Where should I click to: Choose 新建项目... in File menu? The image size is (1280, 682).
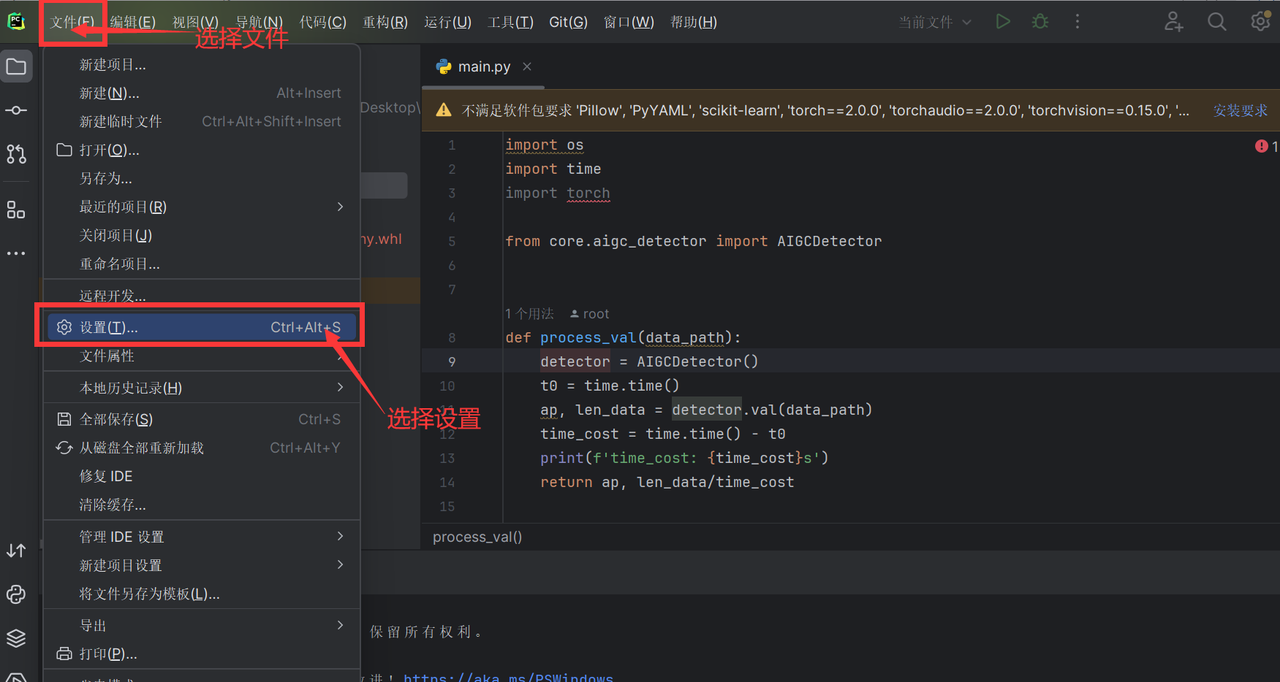coord(202,64)
